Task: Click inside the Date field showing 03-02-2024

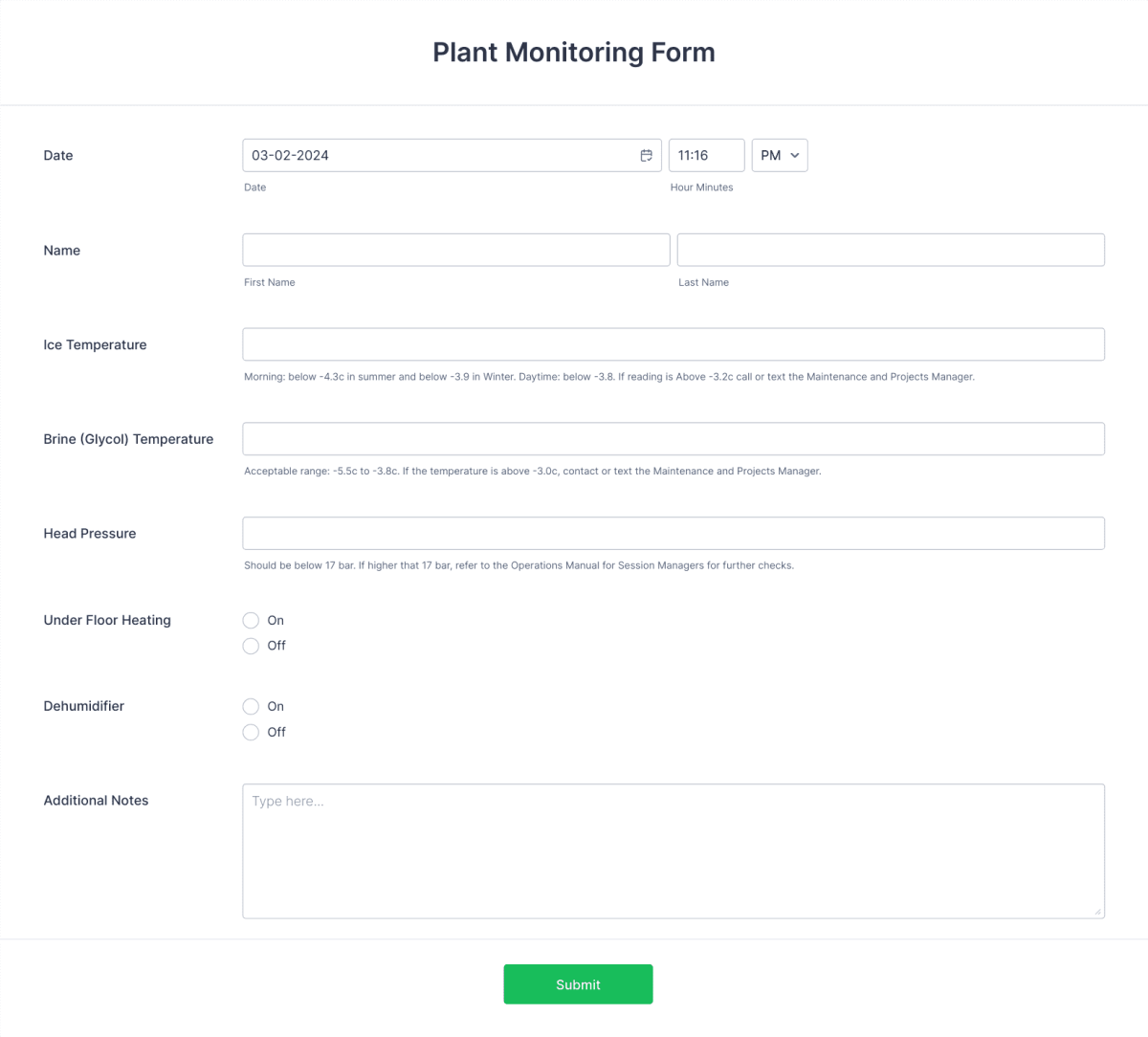Action: pos(430,155)
